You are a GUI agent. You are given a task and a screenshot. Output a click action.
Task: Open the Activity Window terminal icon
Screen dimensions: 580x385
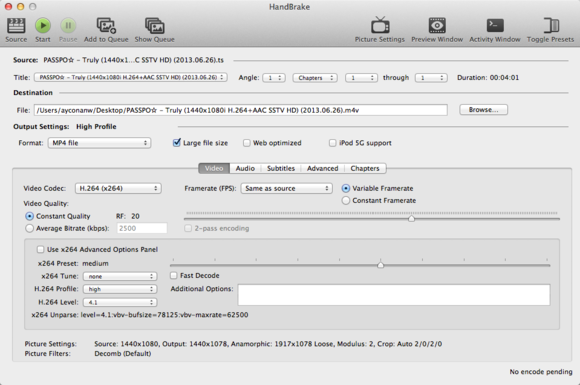tap(495, 26)
